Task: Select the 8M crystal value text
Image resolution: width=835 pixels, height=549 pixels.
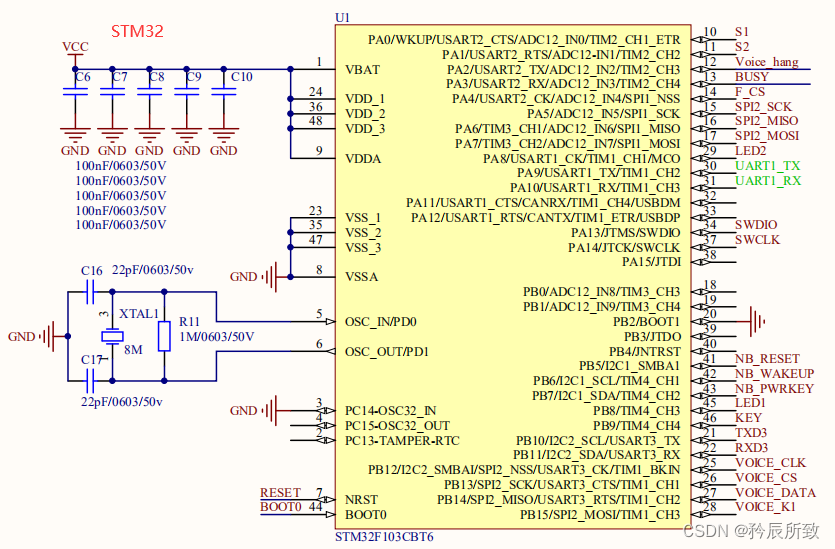Action: (133, 350)
